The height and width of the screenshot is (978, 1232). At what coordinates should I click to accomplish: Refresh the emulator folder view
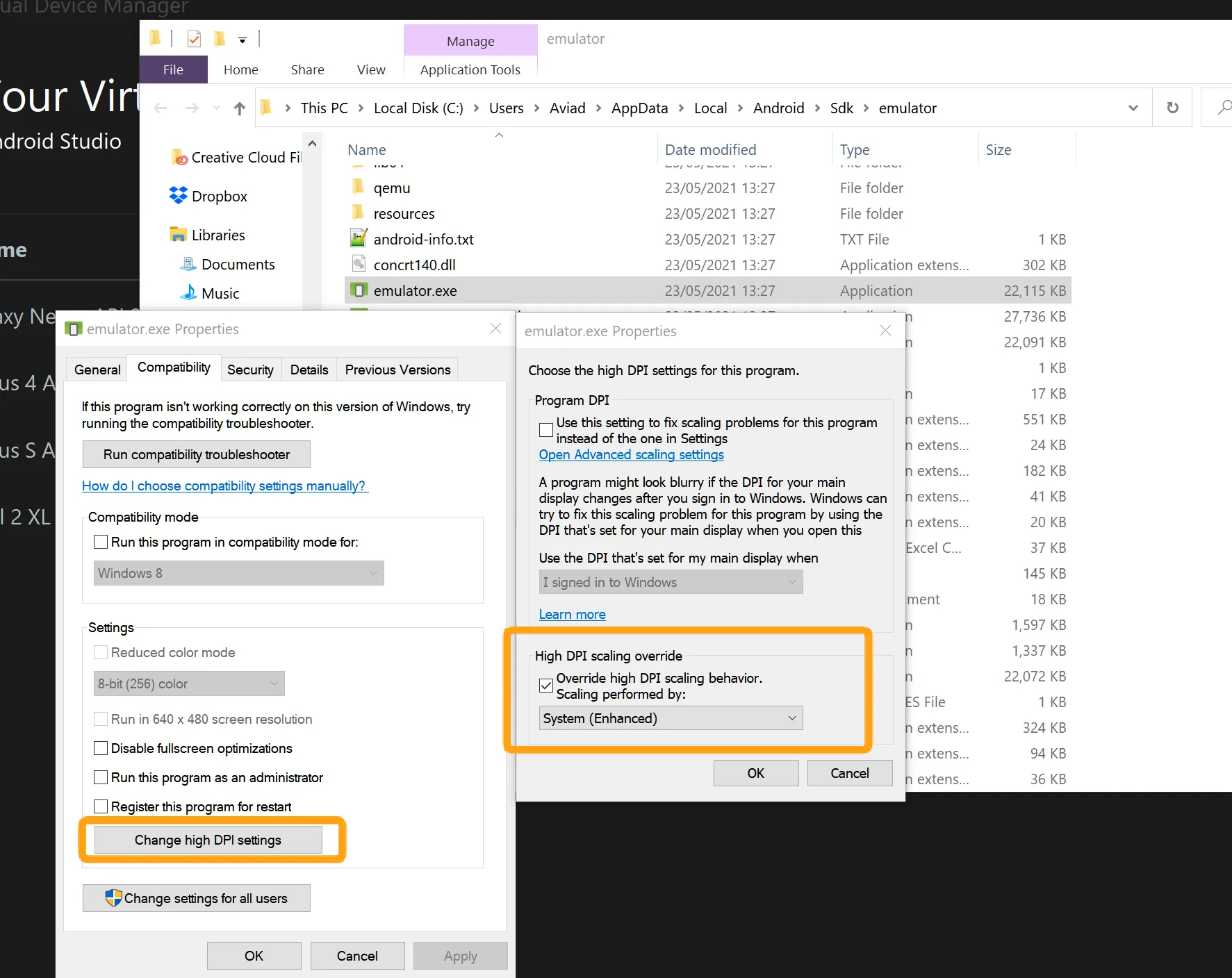click(x=1173, y=108)
